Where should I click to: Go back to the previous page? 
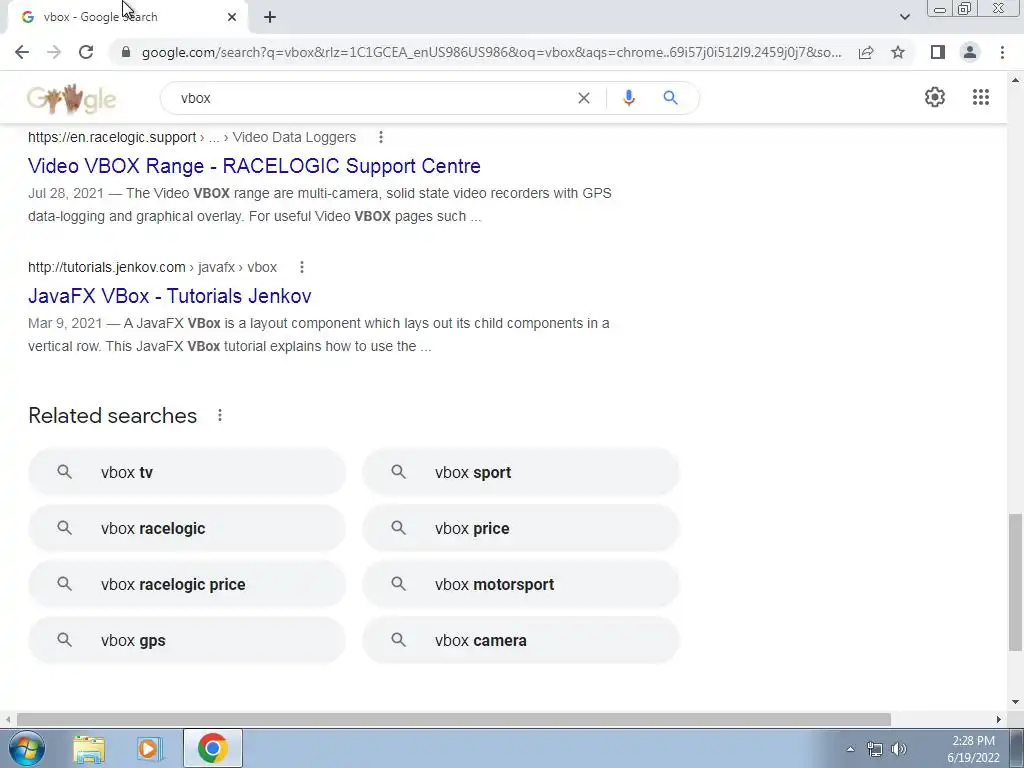(22, 52)
